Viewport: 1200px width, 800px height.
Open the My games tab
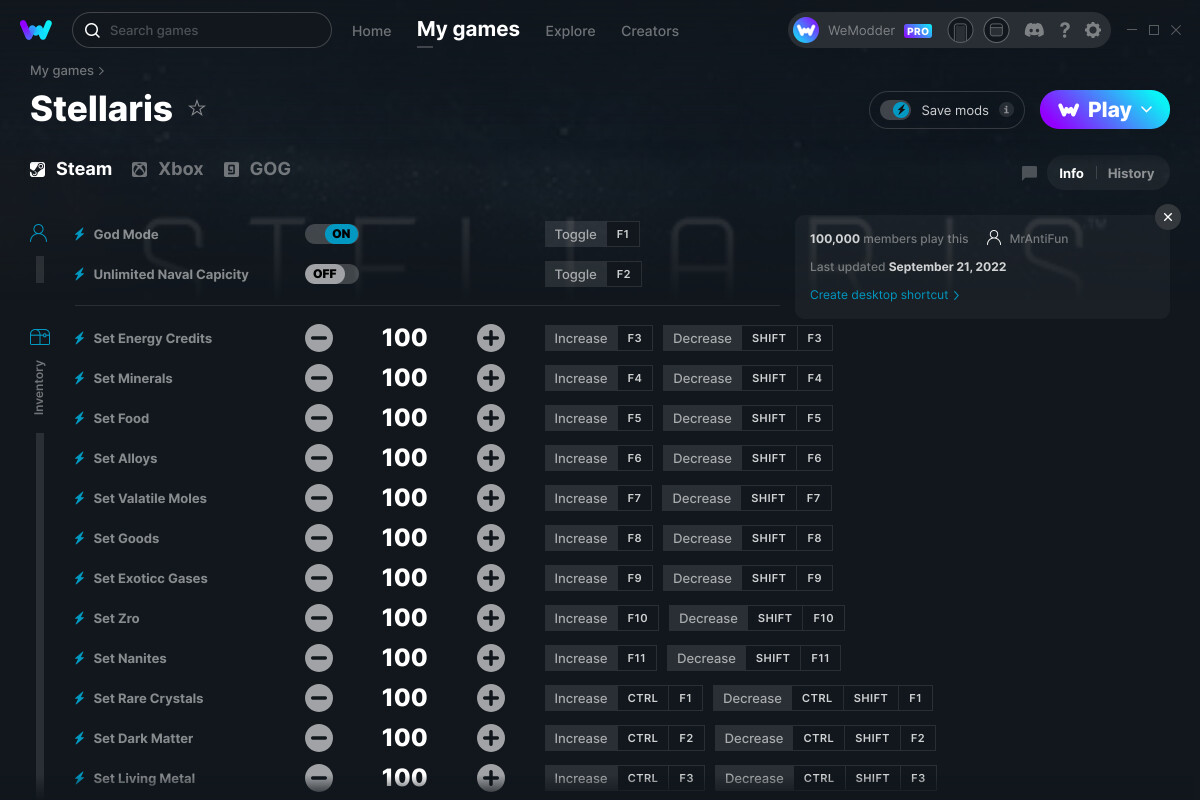[x=468, y=29]
